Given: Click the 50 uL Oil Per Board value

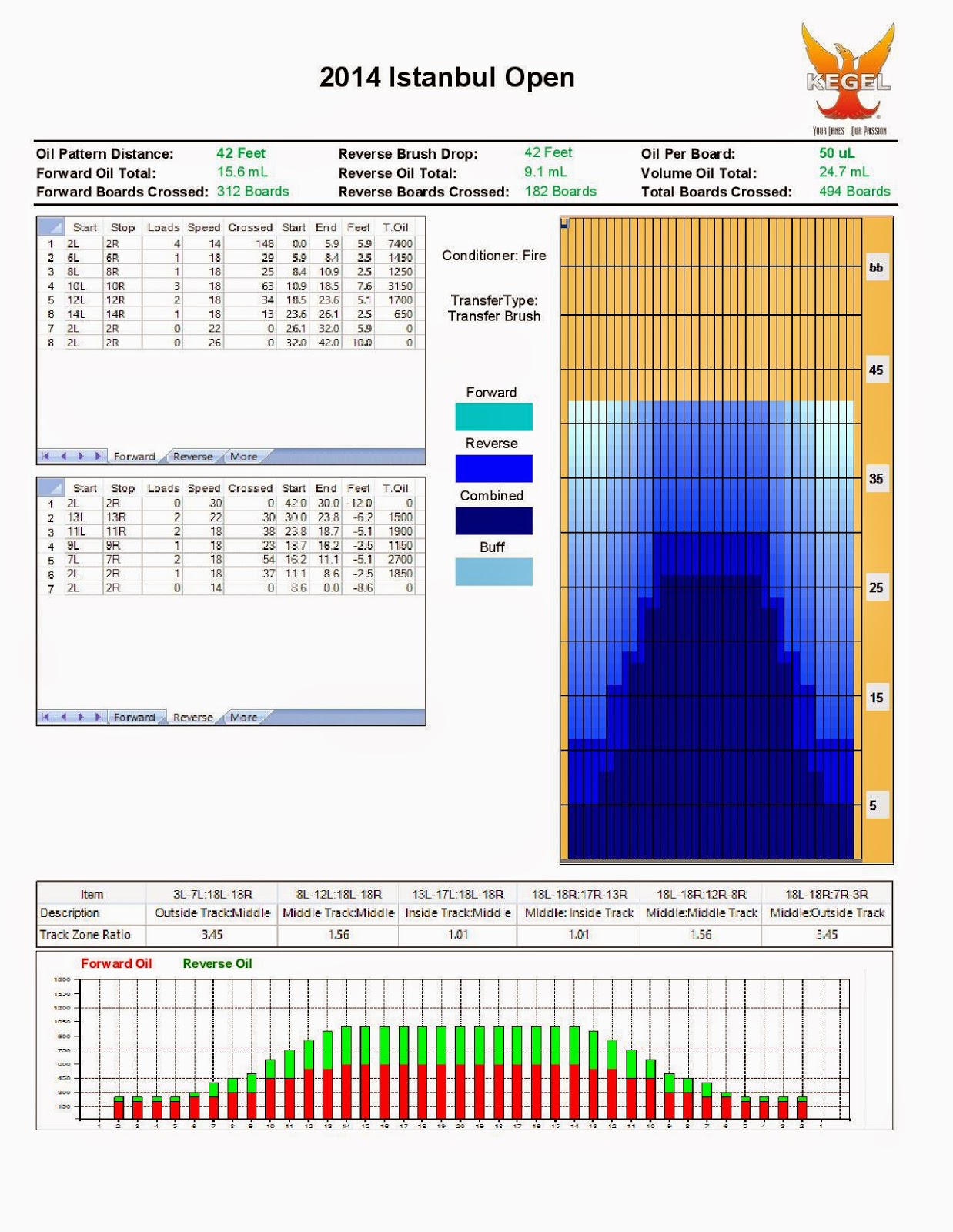Looking at the screenshot, I should coord(837,153).
